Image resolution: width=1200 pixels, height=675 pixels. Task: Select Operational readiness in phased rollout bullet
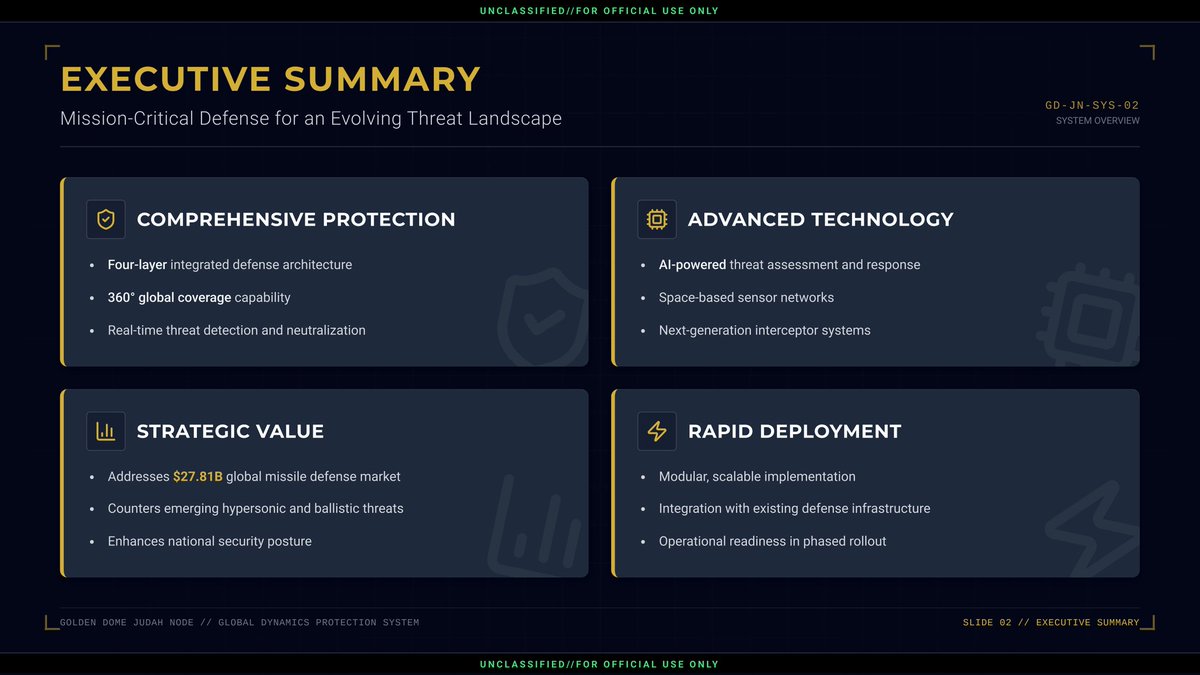[773, 541]
